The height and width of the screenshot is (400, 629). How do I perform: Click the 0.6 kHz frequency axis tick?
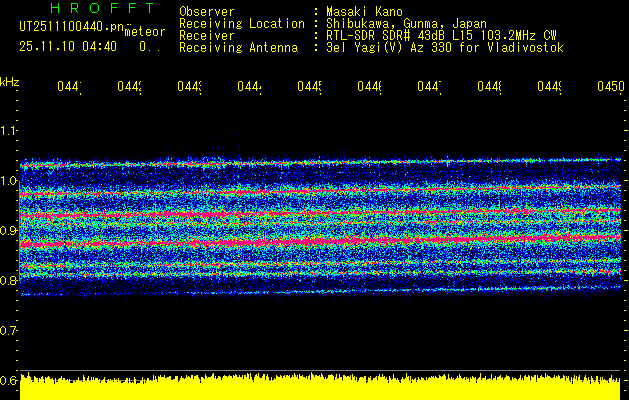click(9, 380)
